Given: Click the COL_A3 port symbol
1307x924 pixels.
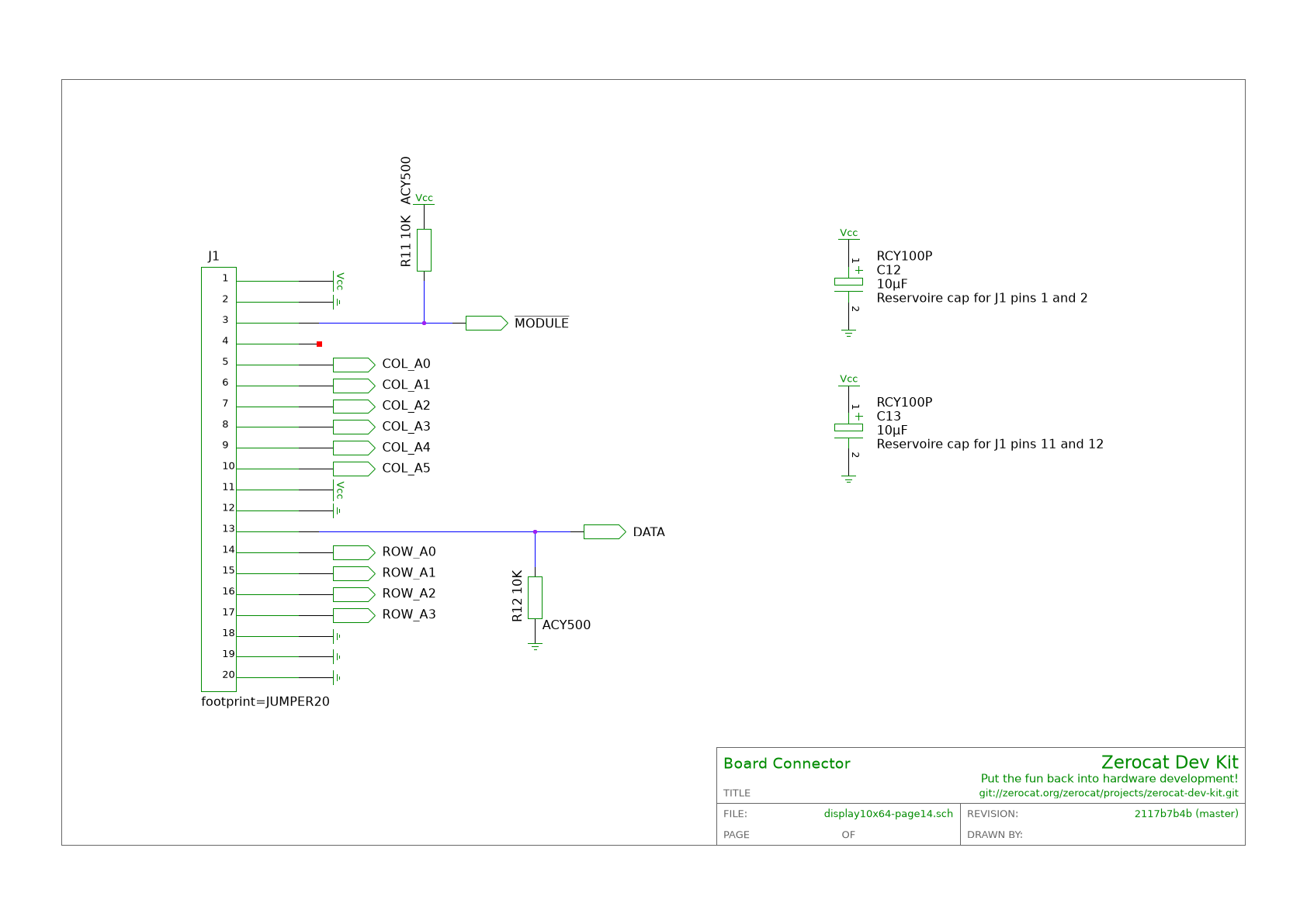Looking at the screenshot, I should [x=354, y=427].
